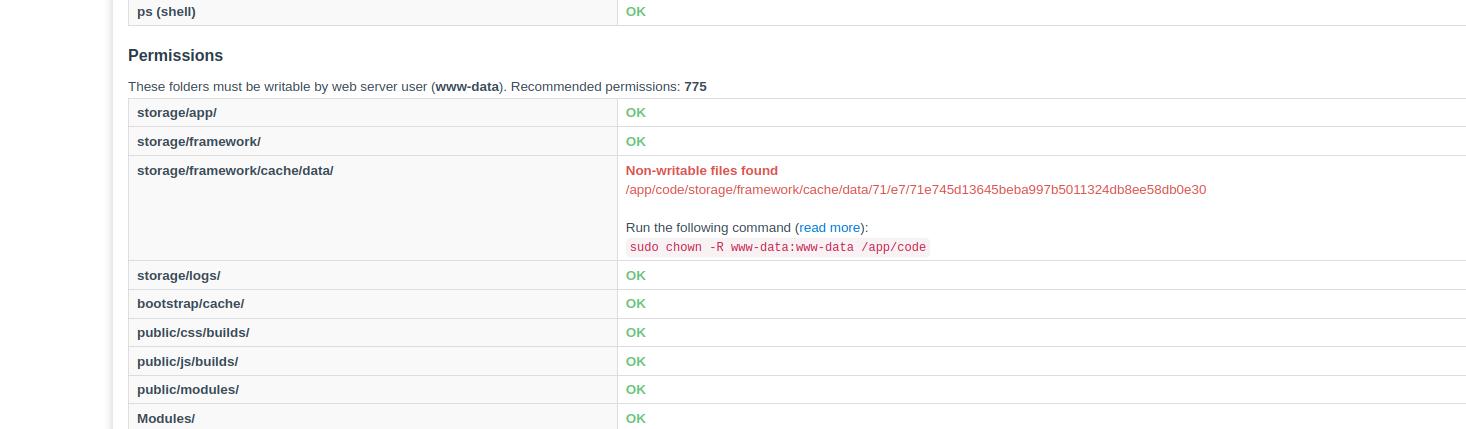
Task: Select the storage/logs/ row label
Action: click(x=179, y=276)
